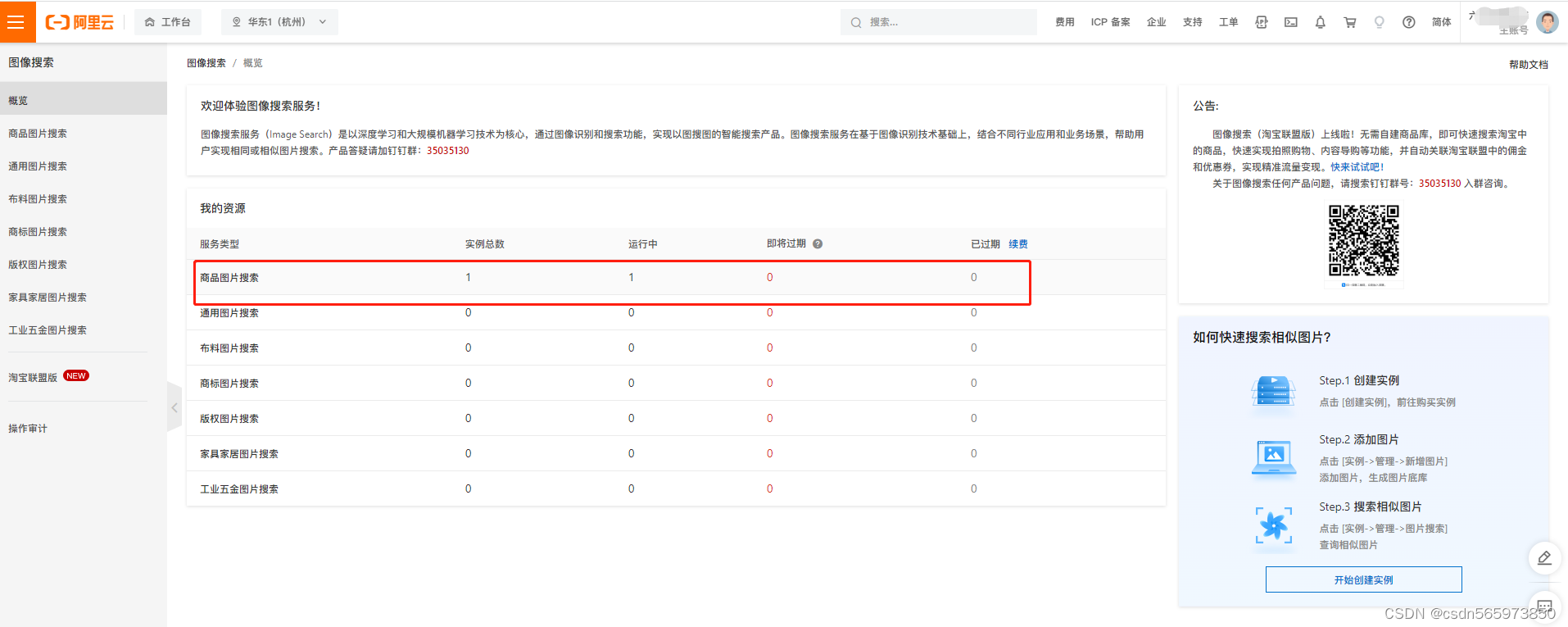Open the 企业 menu
Viewport: 1568px width, 627px height.
[x=1157, y=22]
